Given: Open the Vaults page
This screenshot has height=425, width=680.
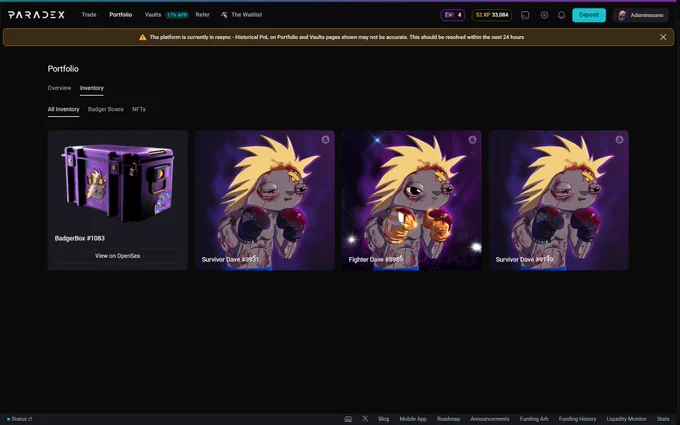Looking at the screenshot, I should point(153,15).
